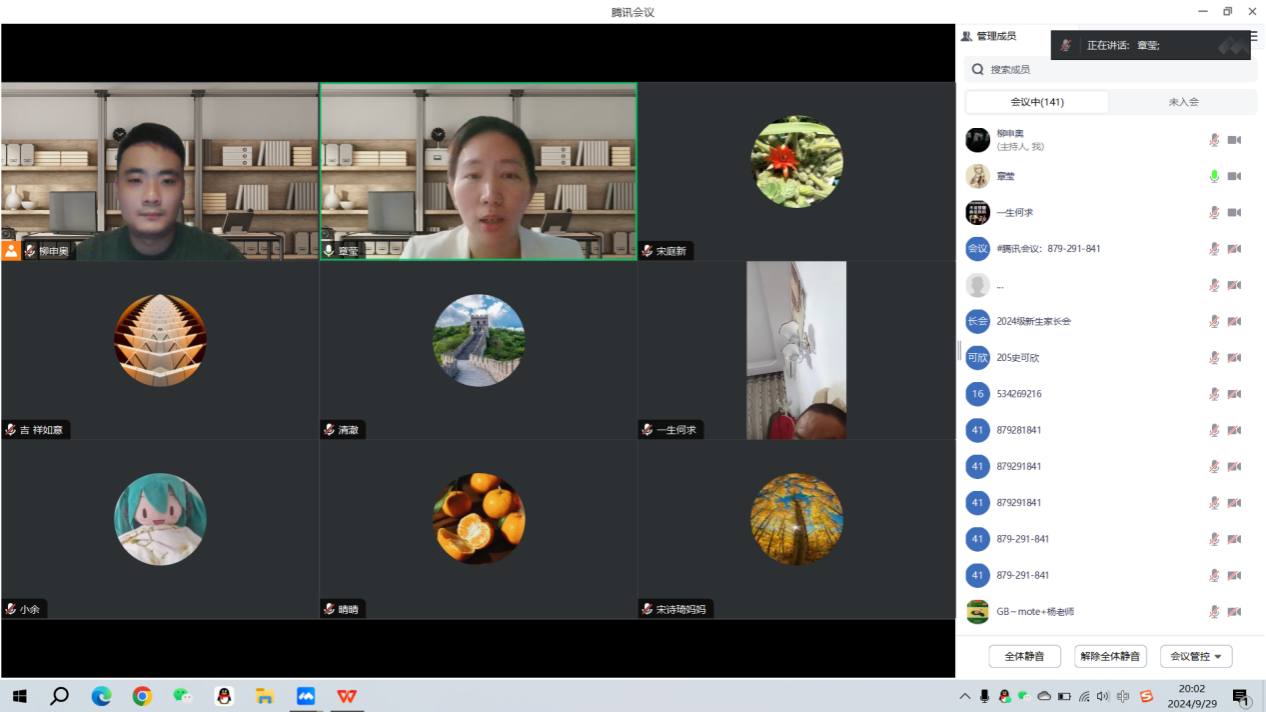Open WPS Office from the taskbar

coord(346,696)
